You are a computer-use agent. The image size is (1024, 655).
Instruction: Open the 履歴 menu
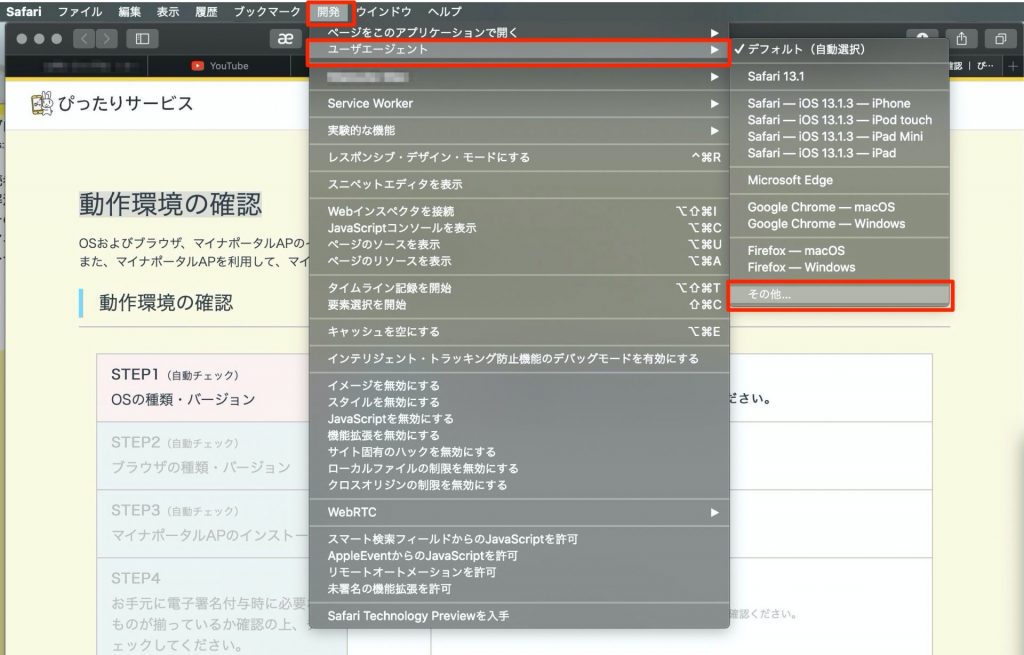point(206,12)
